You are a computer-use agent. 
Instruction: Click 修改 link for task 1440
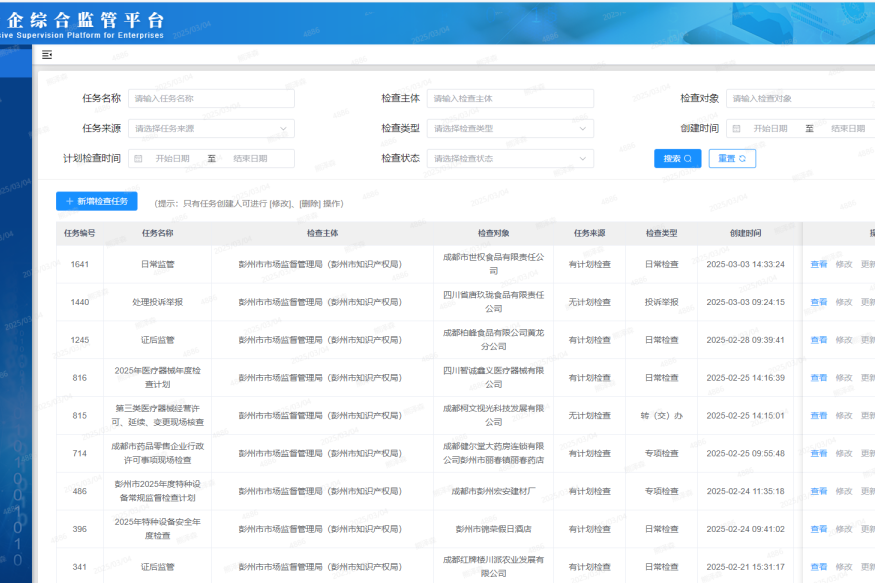tap(844, 302)
